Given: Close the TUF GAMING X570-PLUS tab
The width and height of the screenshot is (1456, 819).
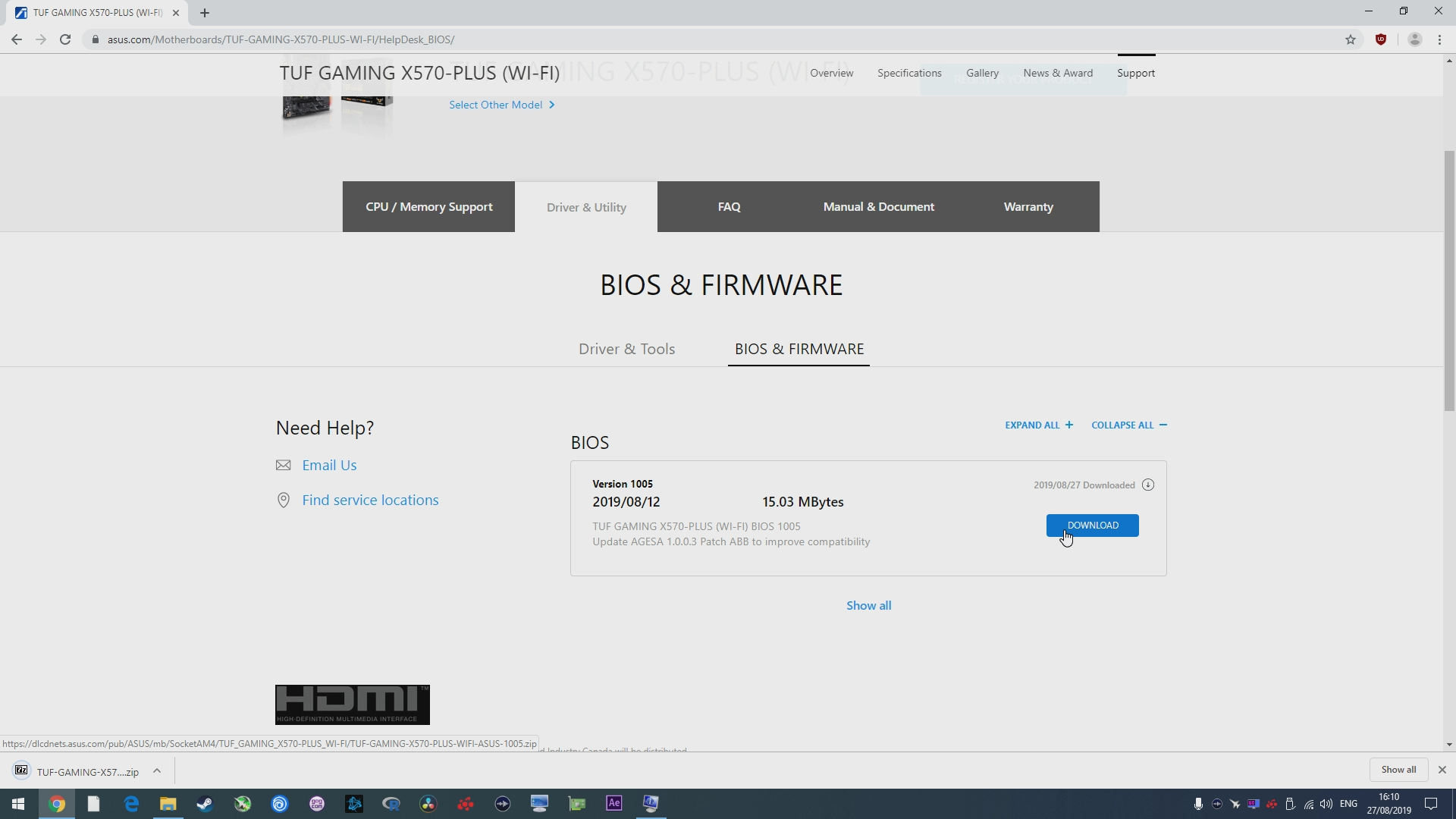Looking at the screenshot, I should tap(176, 13).
